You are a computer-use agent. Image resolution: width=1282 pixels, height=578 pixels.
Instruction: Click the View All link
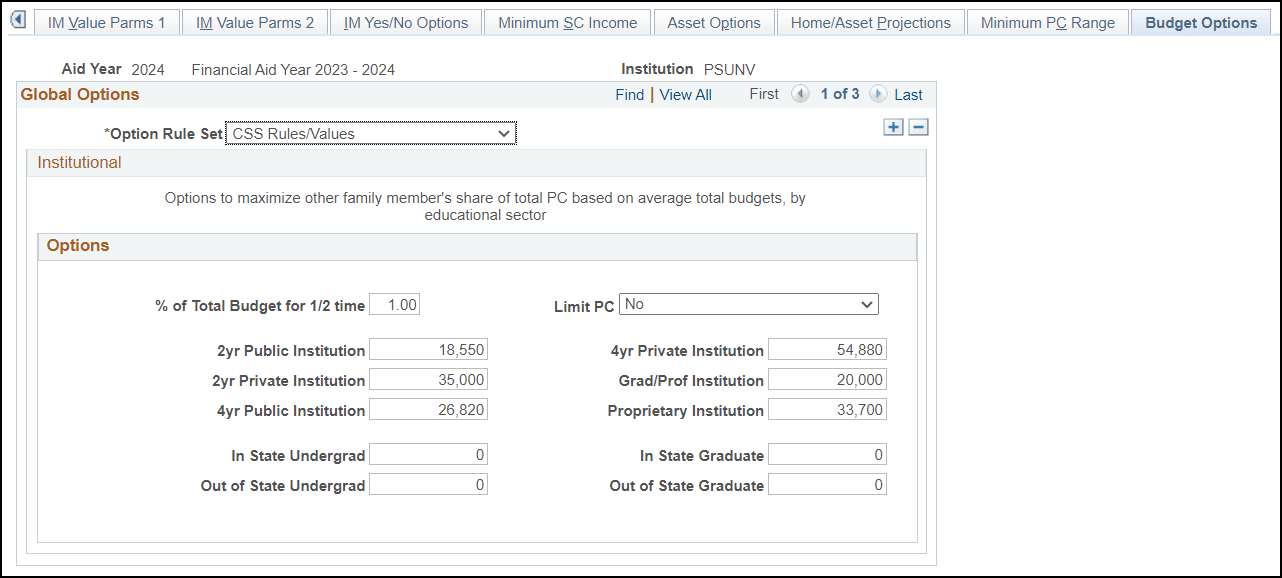point(685,94)
